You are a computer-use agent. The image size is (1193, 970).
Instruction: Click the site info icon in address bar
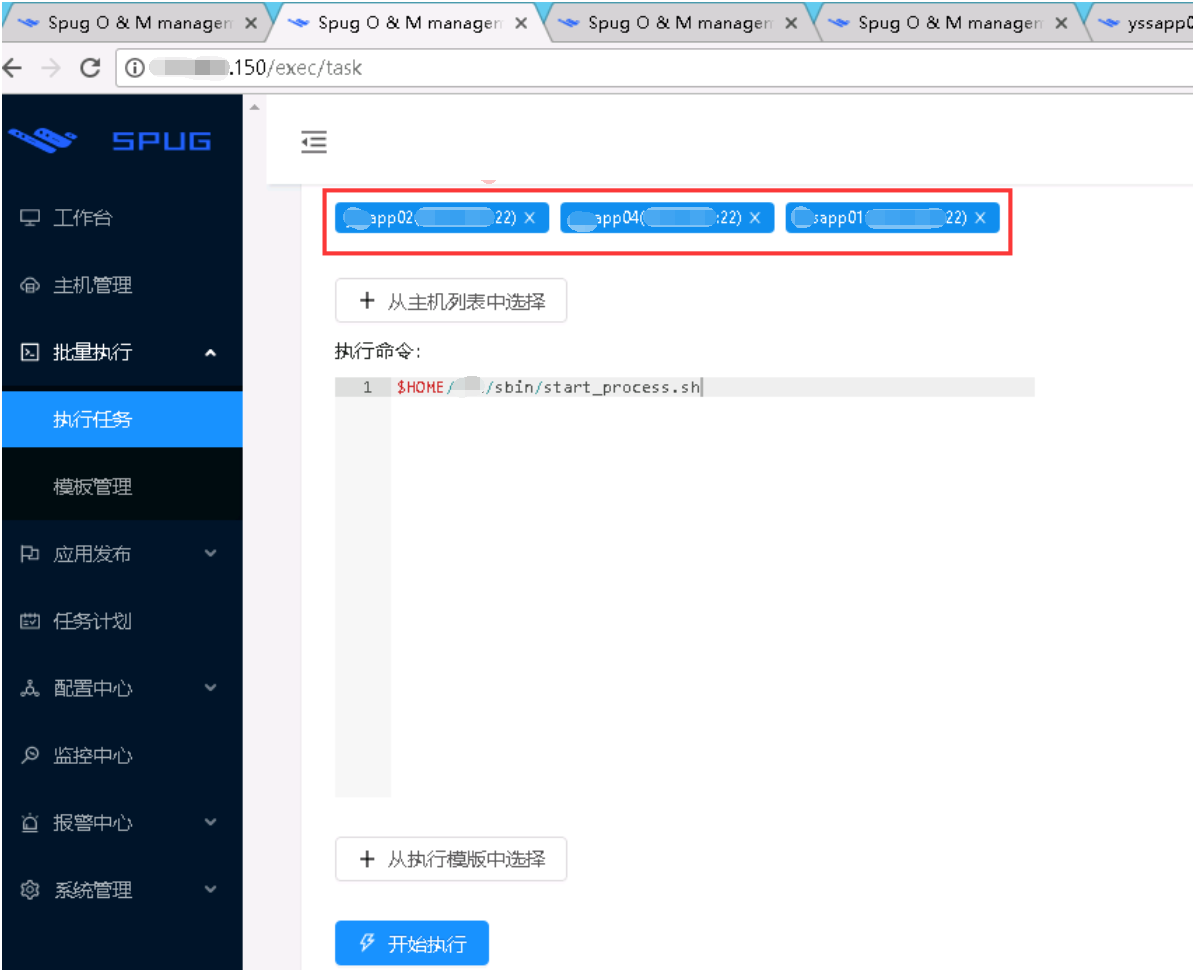click(x=135, y=68)
